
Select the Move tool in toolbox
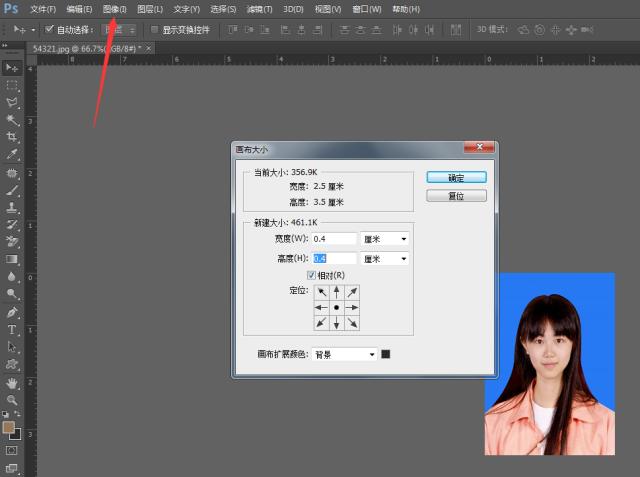point(12,67)
